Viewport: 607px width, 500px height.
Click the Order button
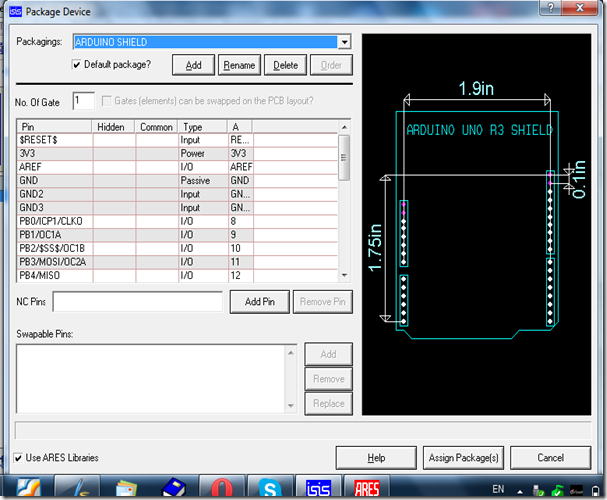click(331, 65)
